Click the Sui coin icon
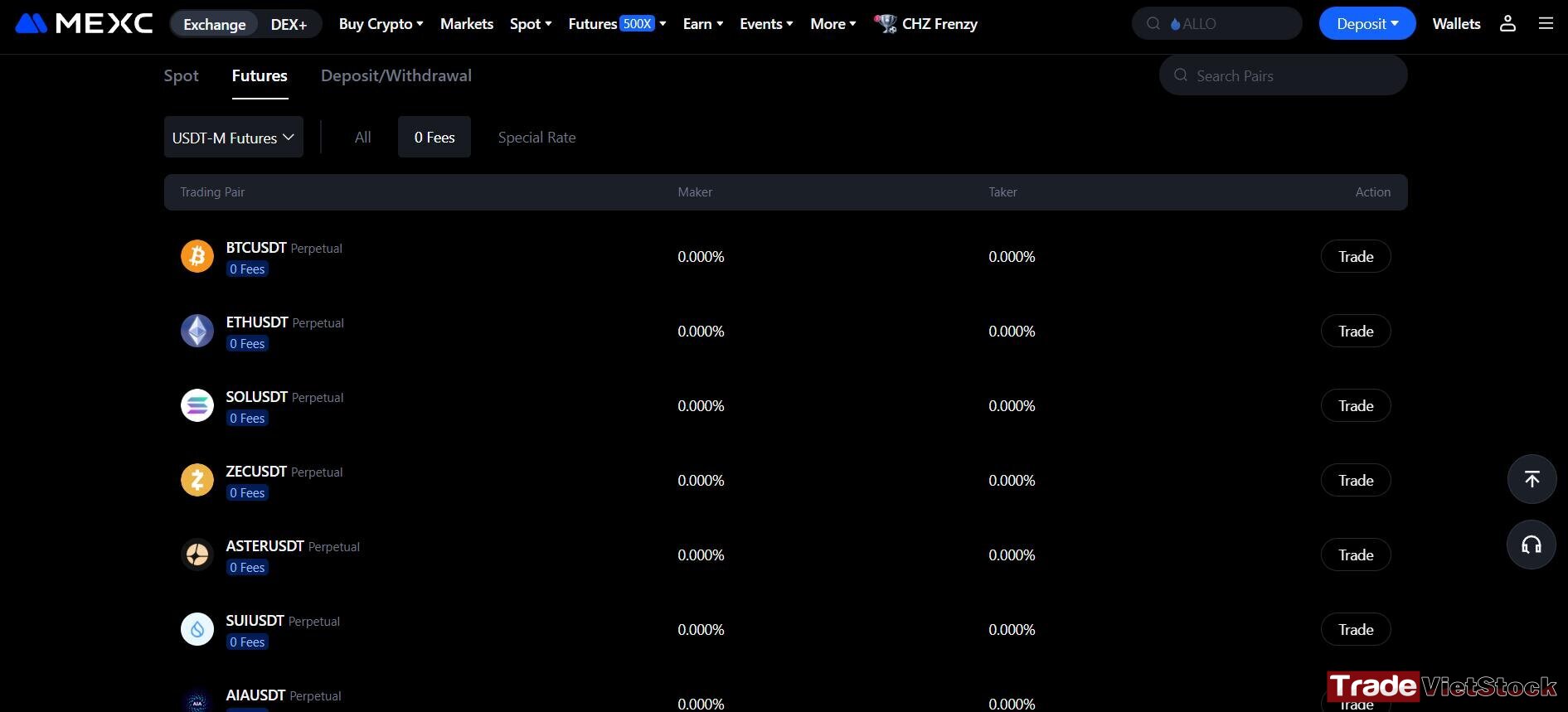 pyautogui.click(x=197, y=629)
